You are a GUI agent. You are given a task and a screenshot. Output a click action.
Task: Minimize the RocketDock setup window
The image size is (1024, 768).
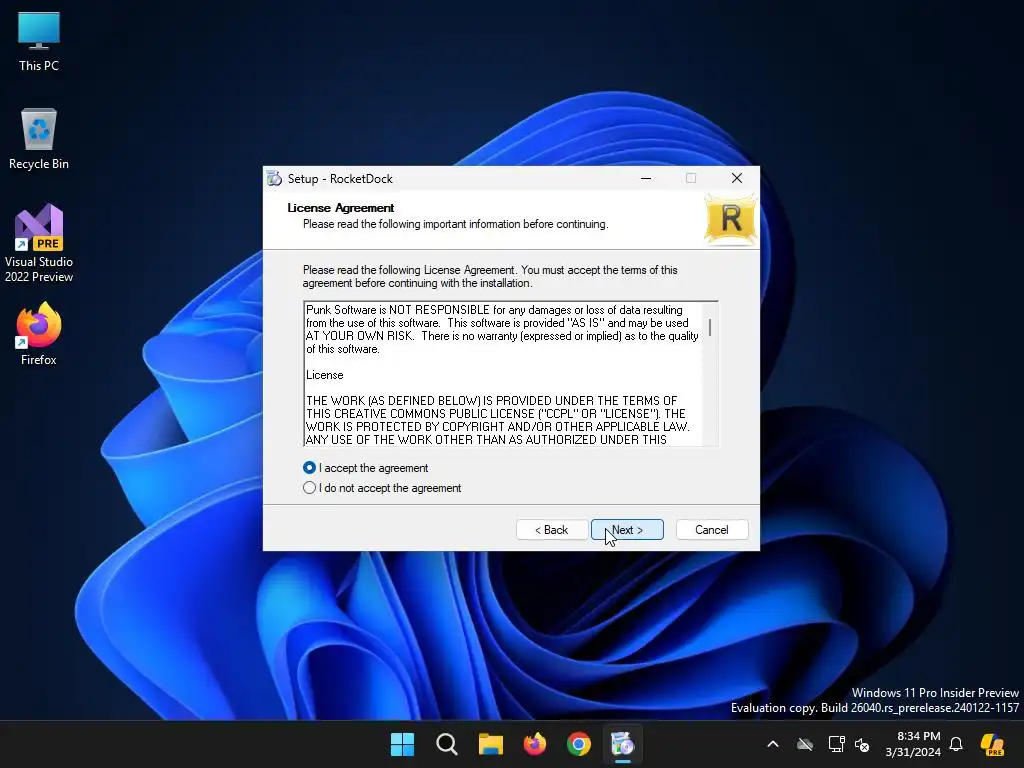[646, 178]
